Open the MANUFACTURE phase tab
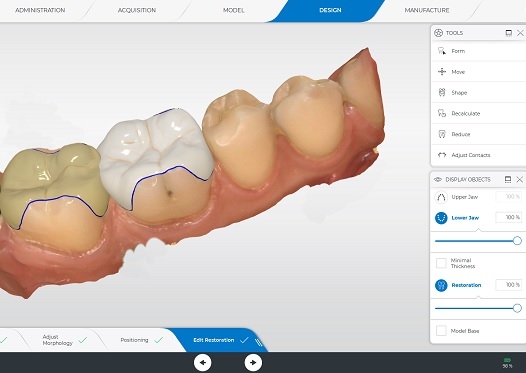 pos(427,10)
